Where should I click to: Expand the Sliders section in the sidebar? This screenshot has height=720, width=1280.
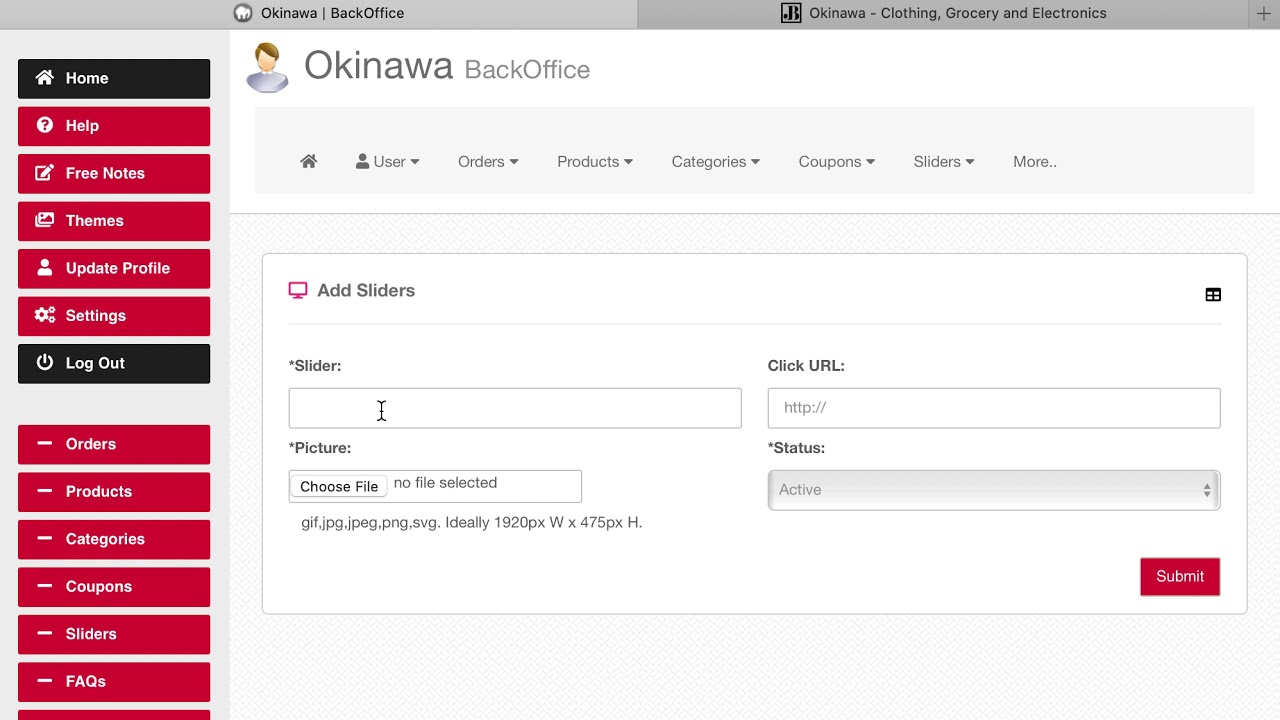click(114, 634)
